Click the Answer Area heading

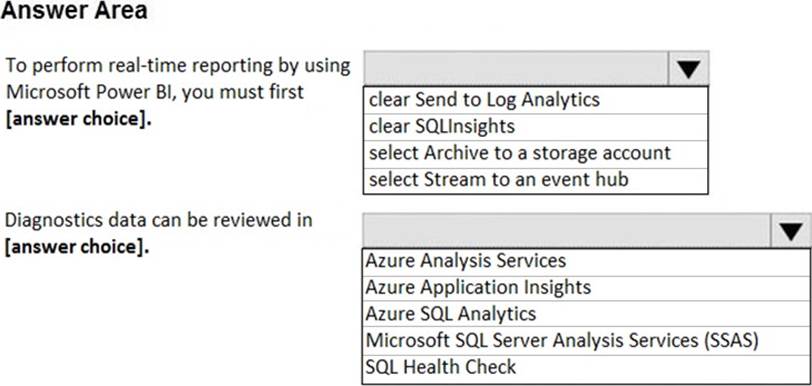pos(75,11)
